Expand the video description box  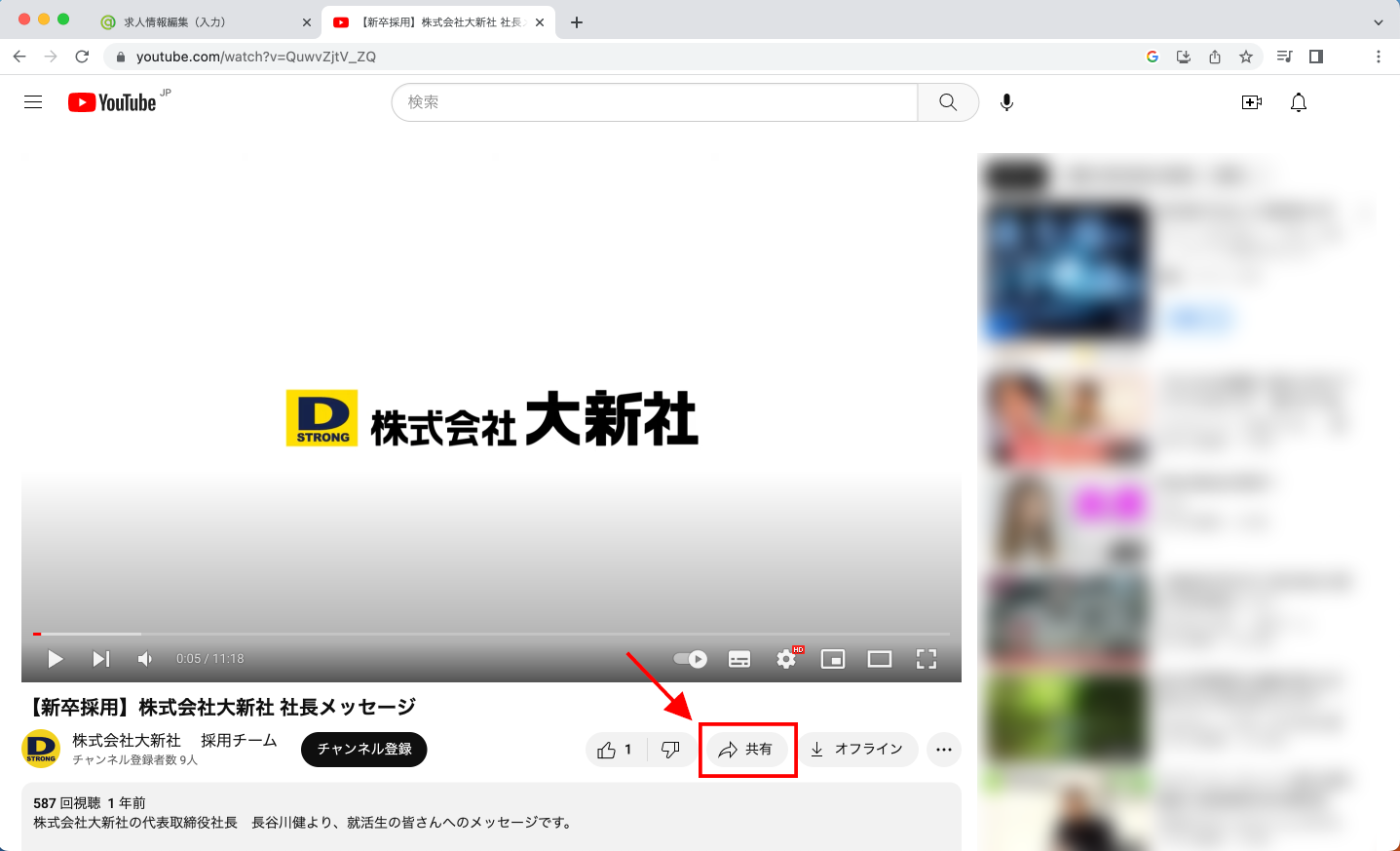(x=491, y=817)
